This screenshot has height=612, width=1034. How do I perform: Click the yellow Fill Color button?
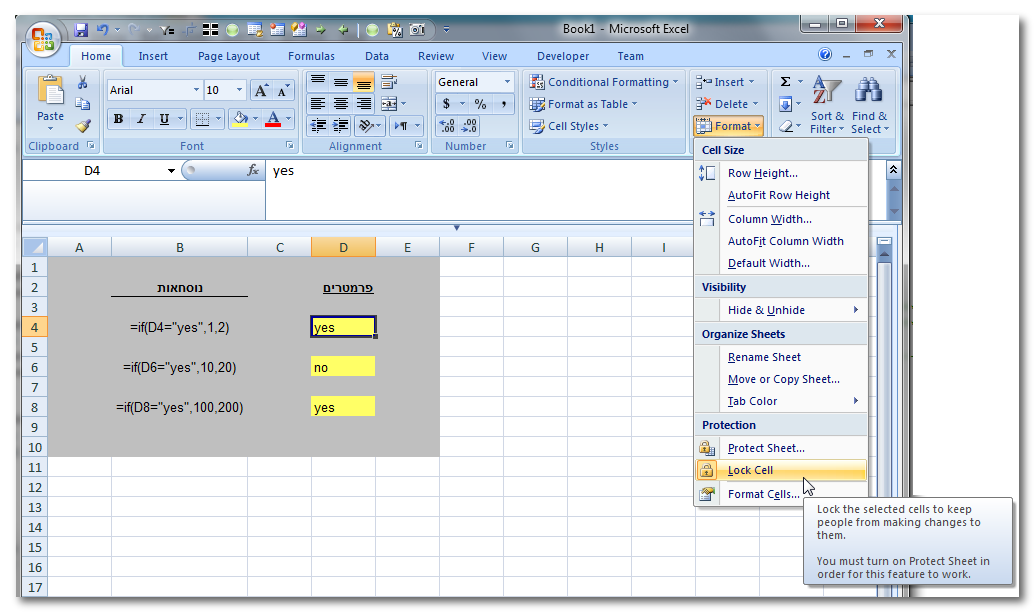239,119
